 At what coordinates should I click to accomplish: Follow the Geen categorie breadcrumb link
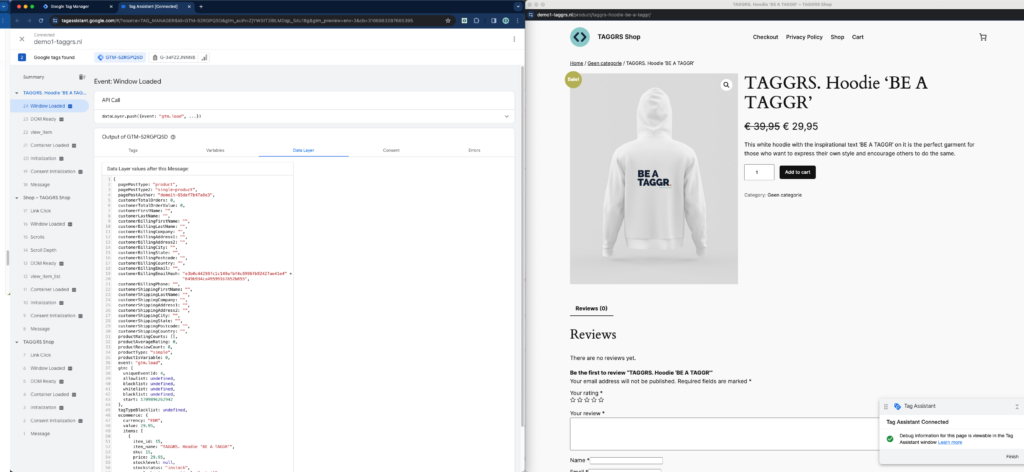605,63
